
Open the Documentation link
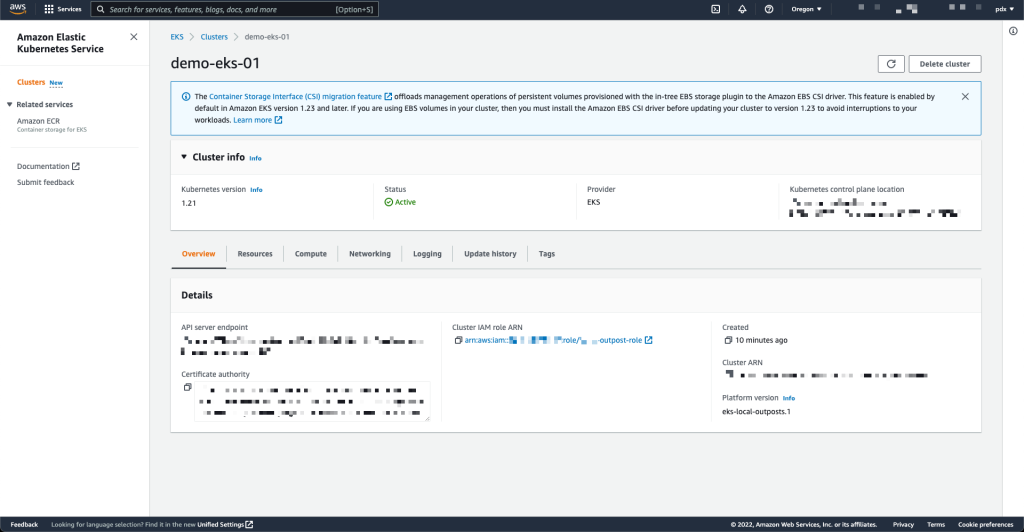pyautogui.click(x=43, y=166)
